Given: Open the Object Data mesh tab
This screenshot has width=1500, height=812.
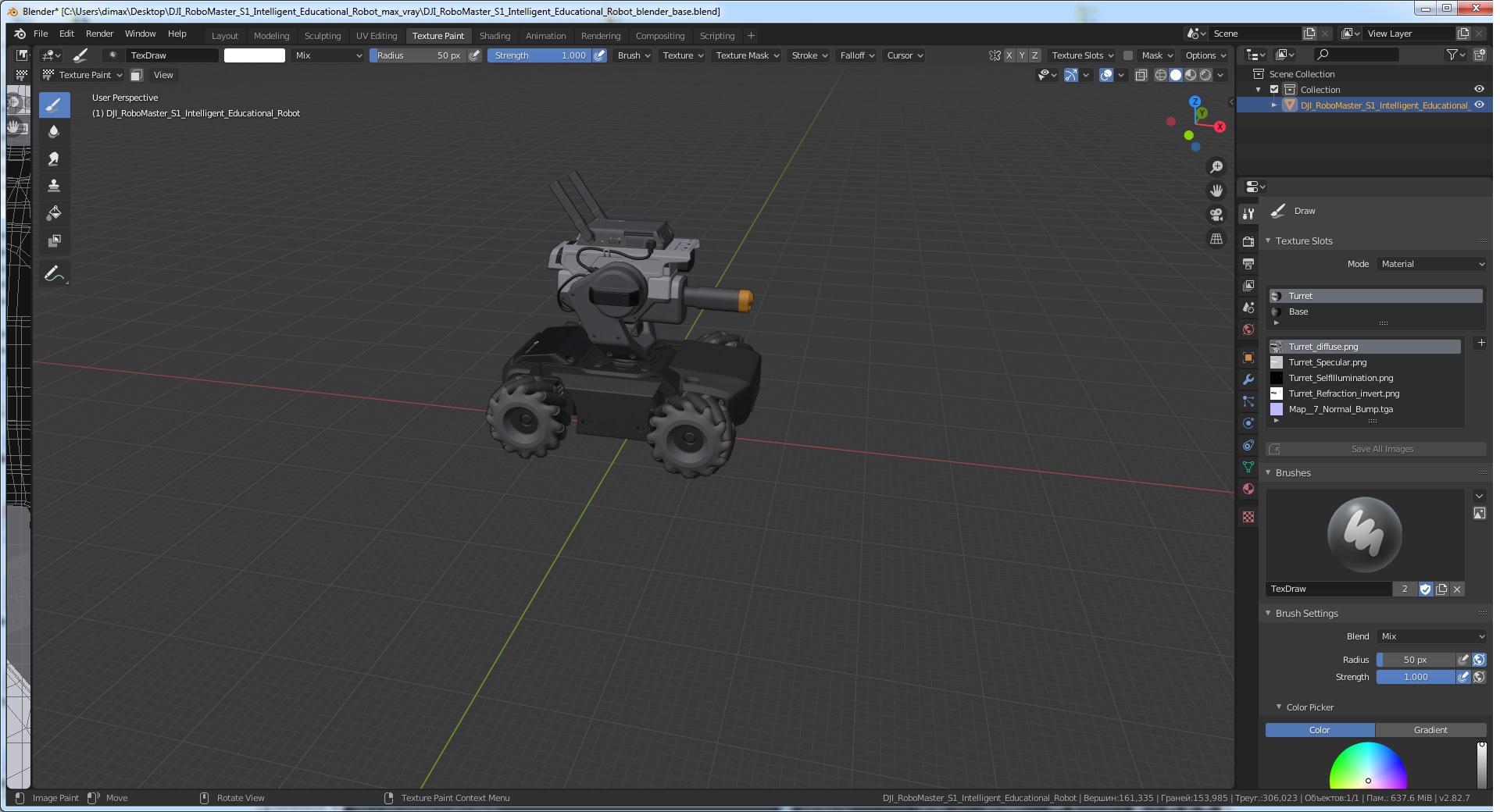Looking at the screenshot, I should (1248, 467).
